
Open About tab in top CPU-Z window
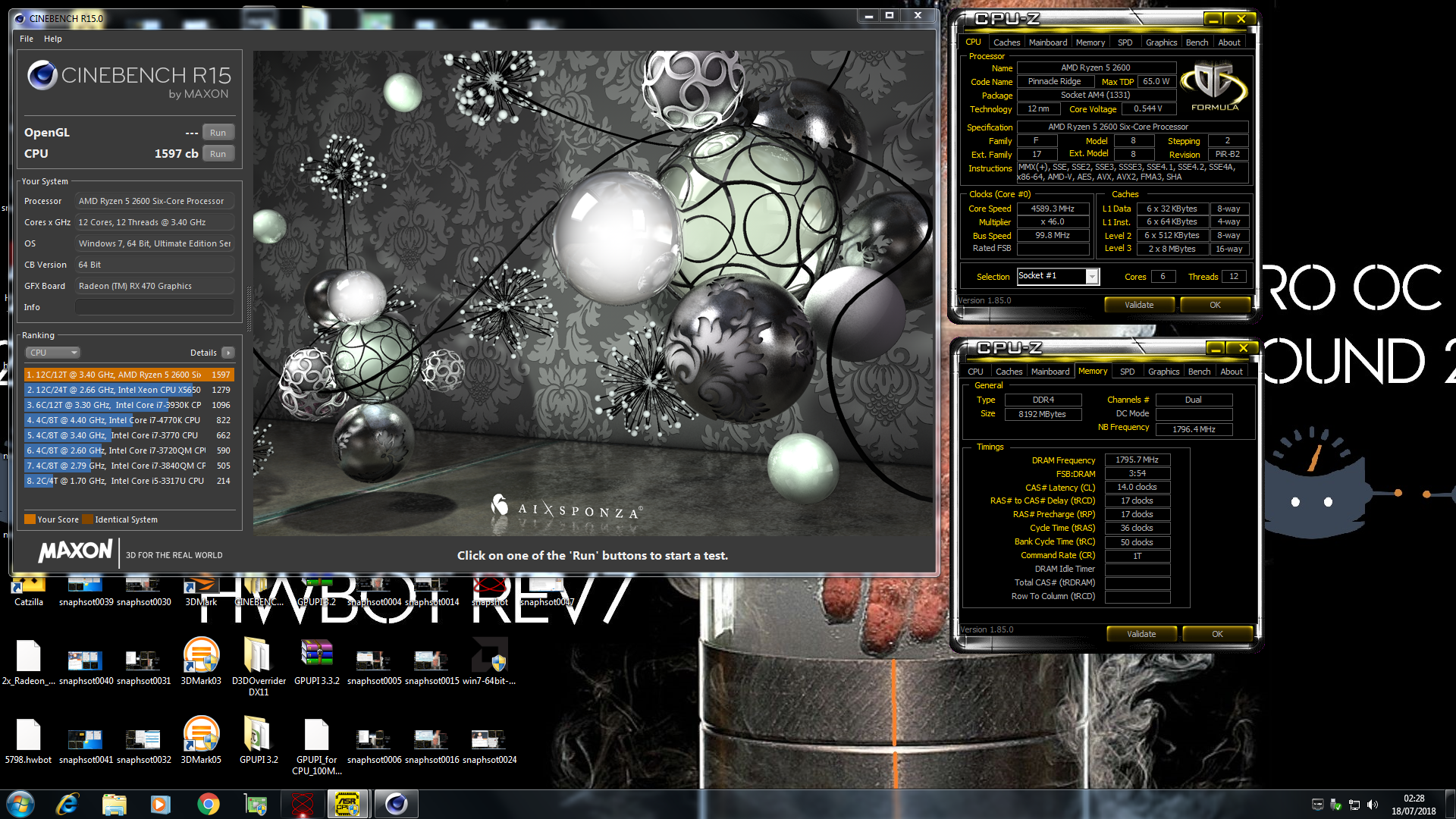(1229, 42)
